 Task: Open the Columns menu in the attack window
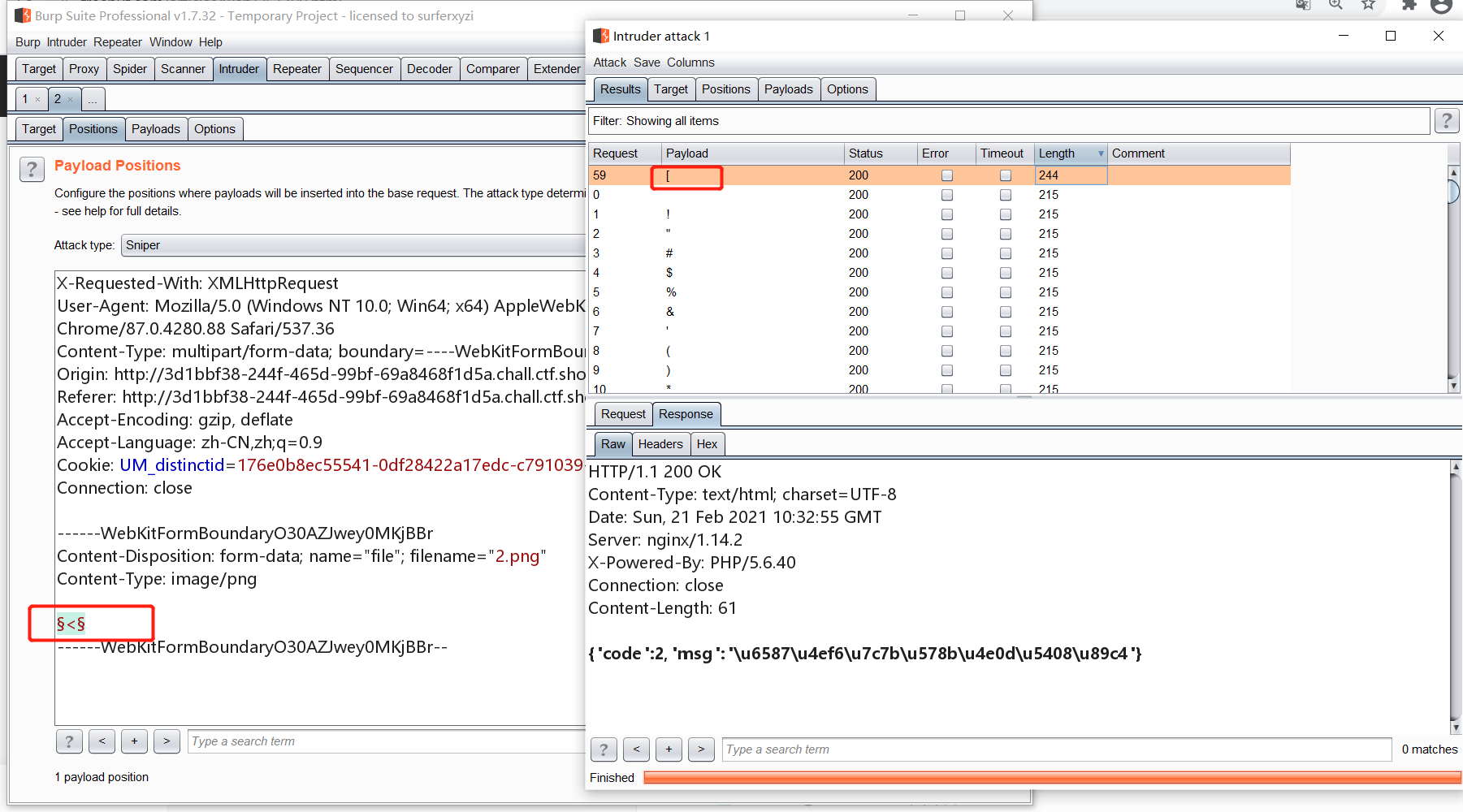coord(690,63)
